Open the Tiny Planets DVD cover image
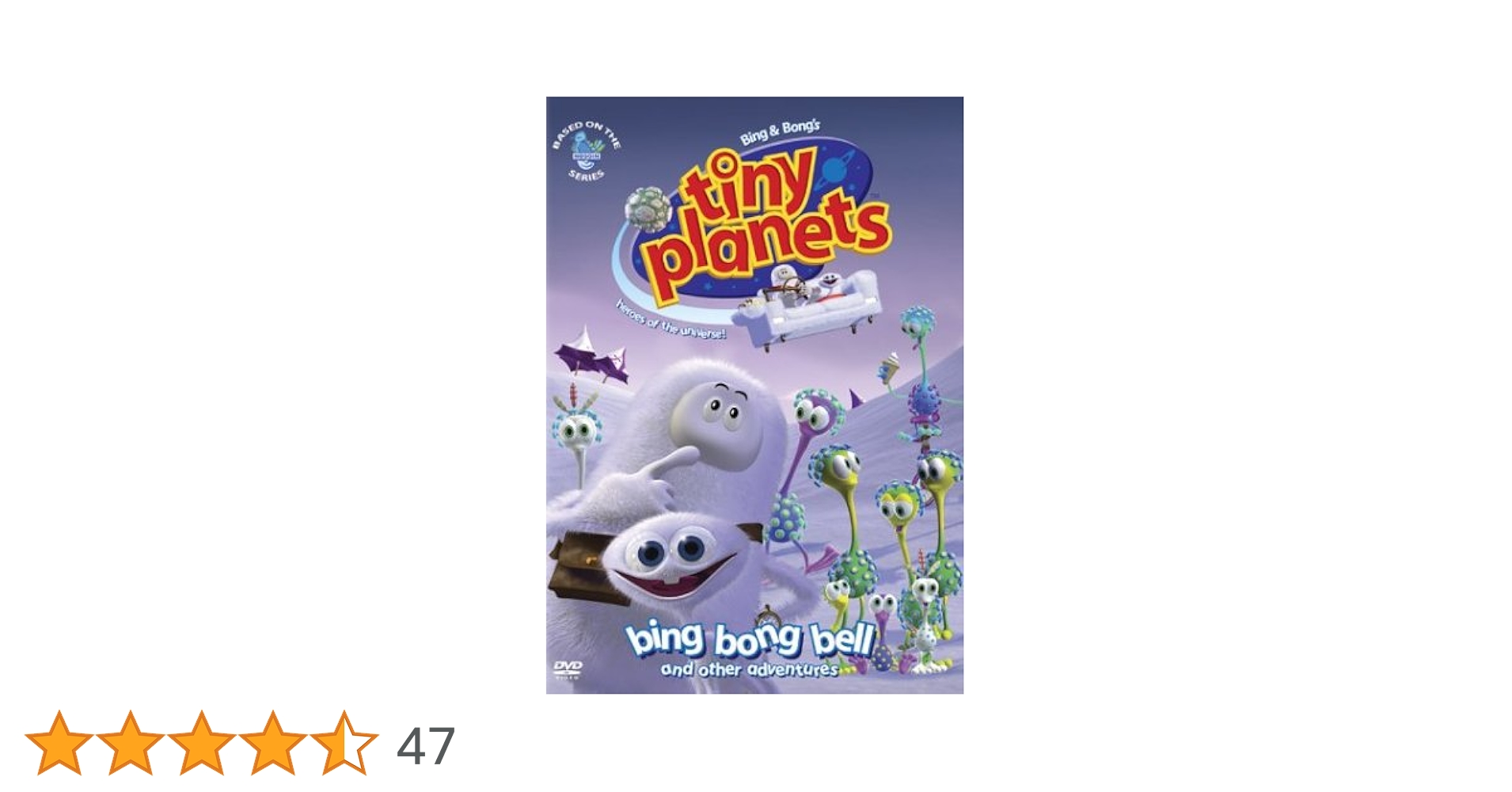The width and height of the screenshot is (1512, 792). click(x=754, y=395)
